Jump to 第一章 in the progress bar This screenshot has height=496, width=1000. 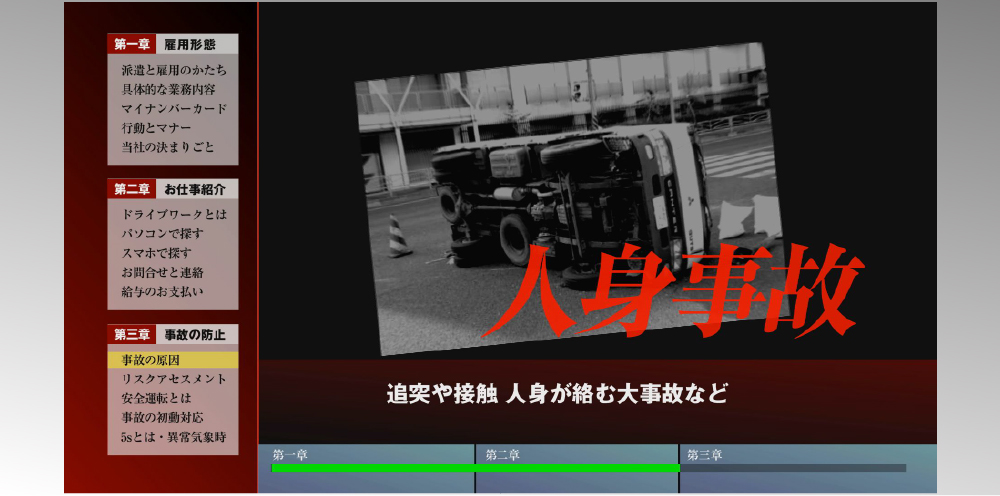(290, 455)
